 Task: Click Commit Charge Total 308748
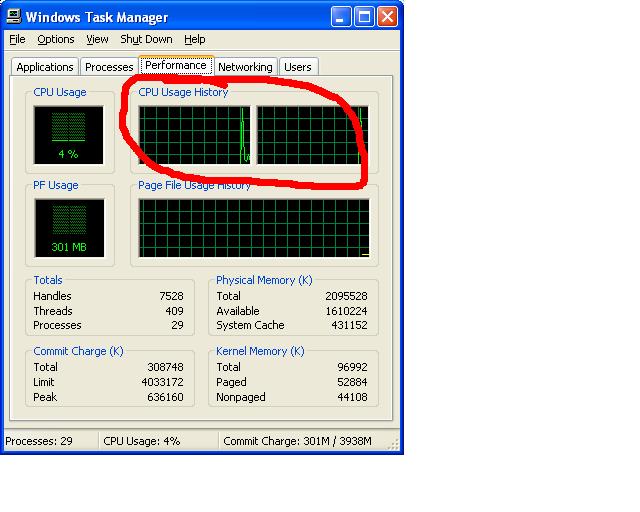[x=165, y=367]
